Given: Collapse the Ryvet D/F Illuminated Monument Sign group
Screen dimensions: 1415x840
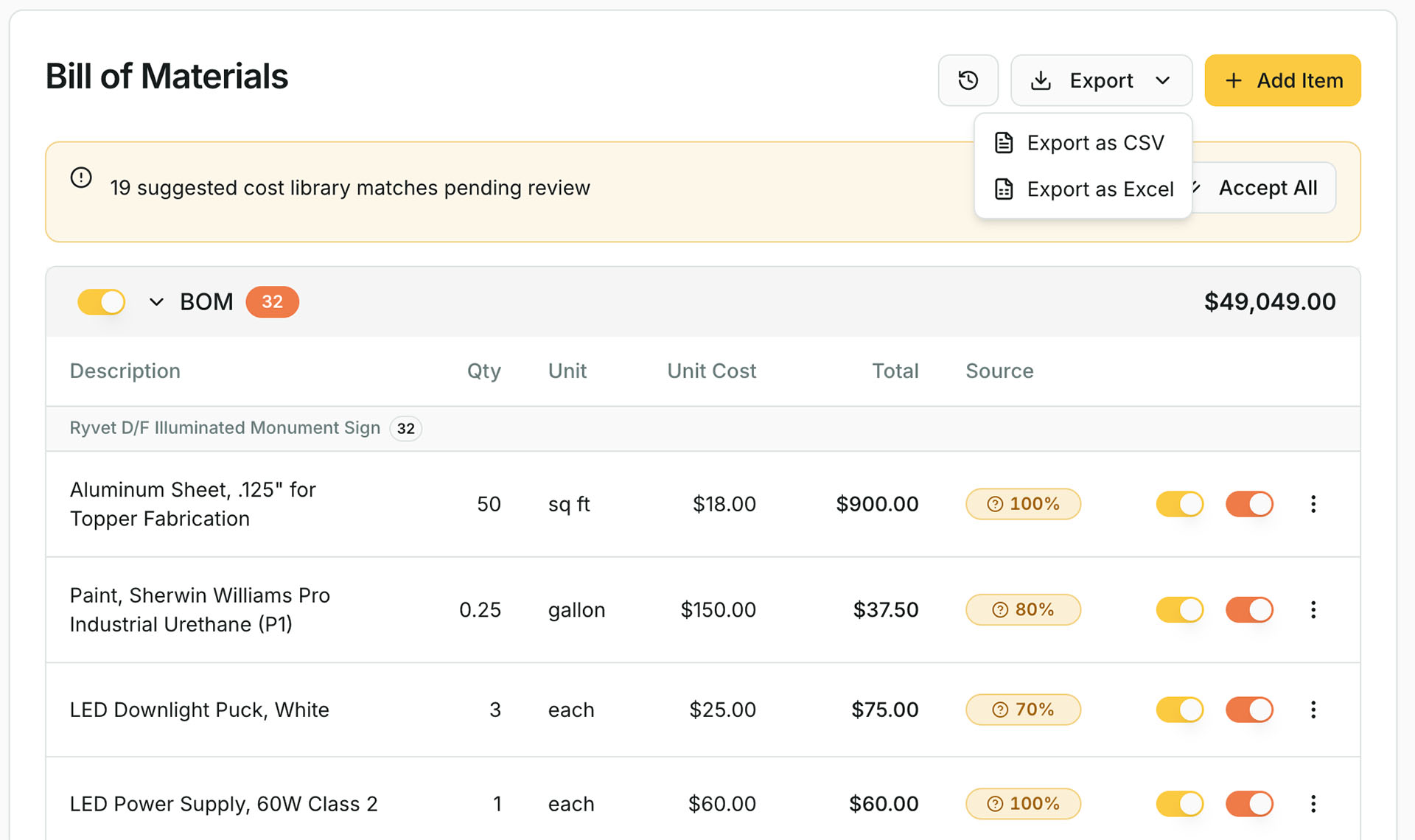Looking at the screenshot, I should (225, 428).
